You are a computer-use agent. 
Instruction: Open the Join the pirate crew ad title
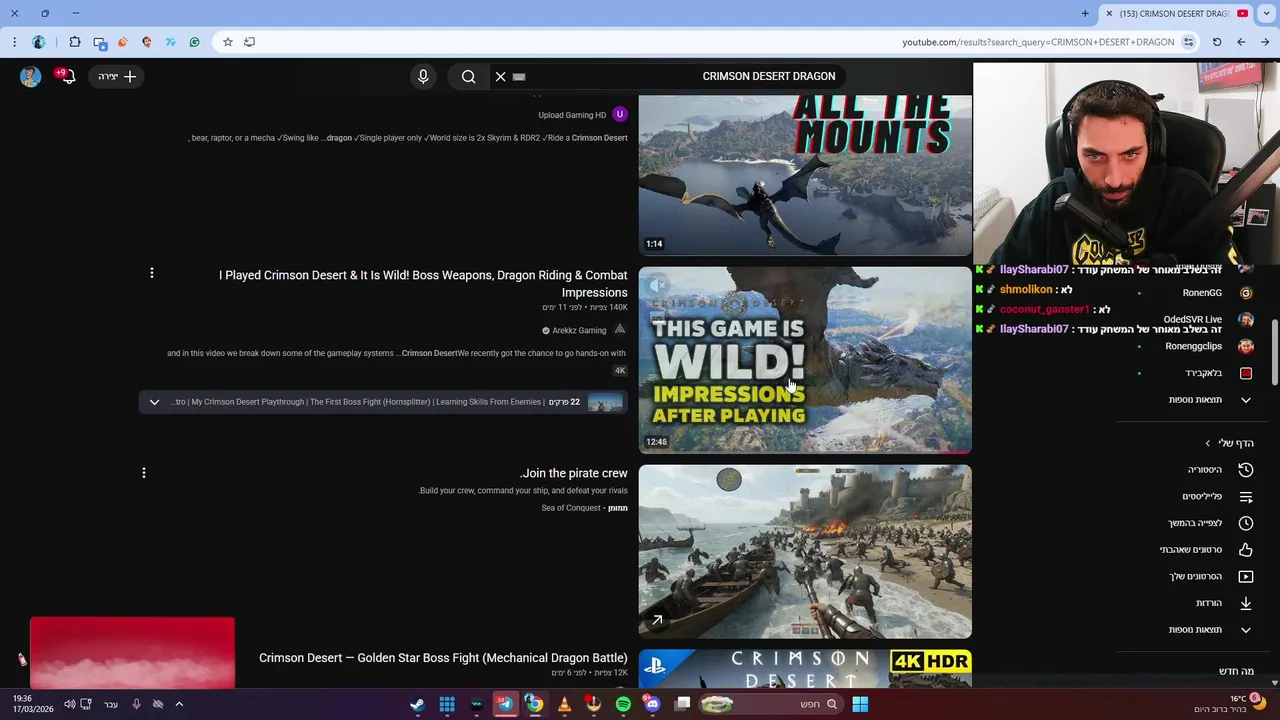(x=574, y=473)
